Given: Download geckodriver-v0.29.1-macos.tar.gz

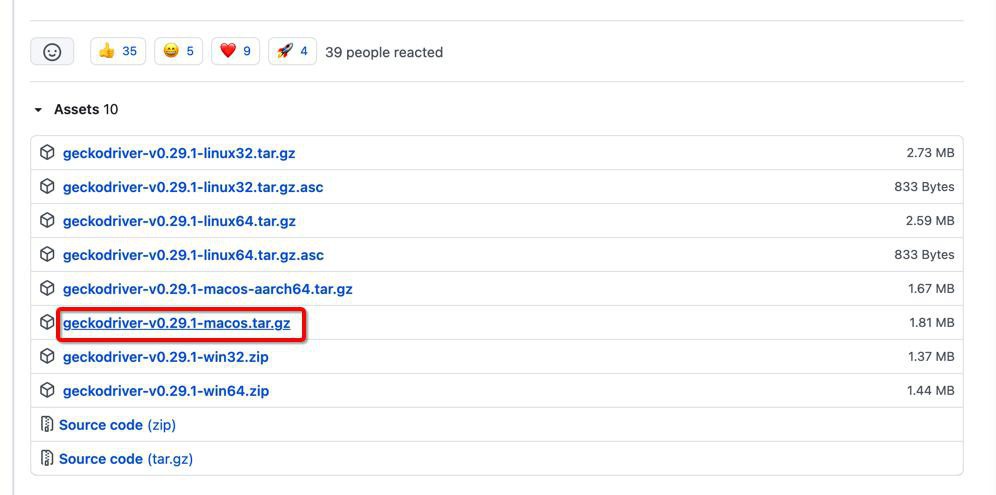Looking at the screenshot, I should pos(177,323).
